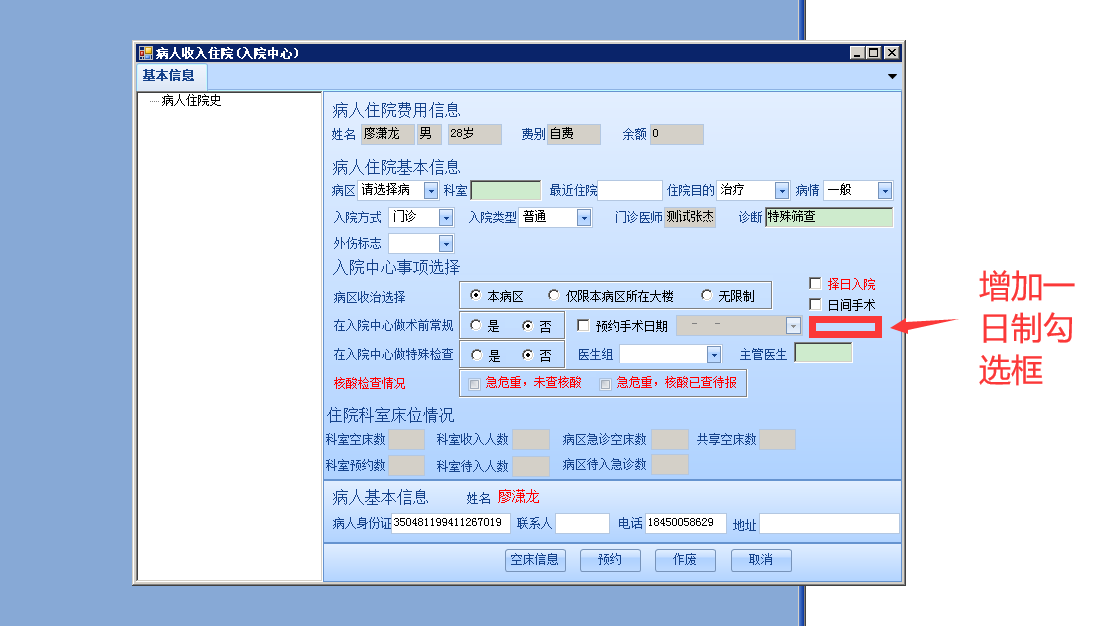Check 急危重，未查核酸 checkbox
Screen dimensions: 1110x626
click(x=474, y=384)
